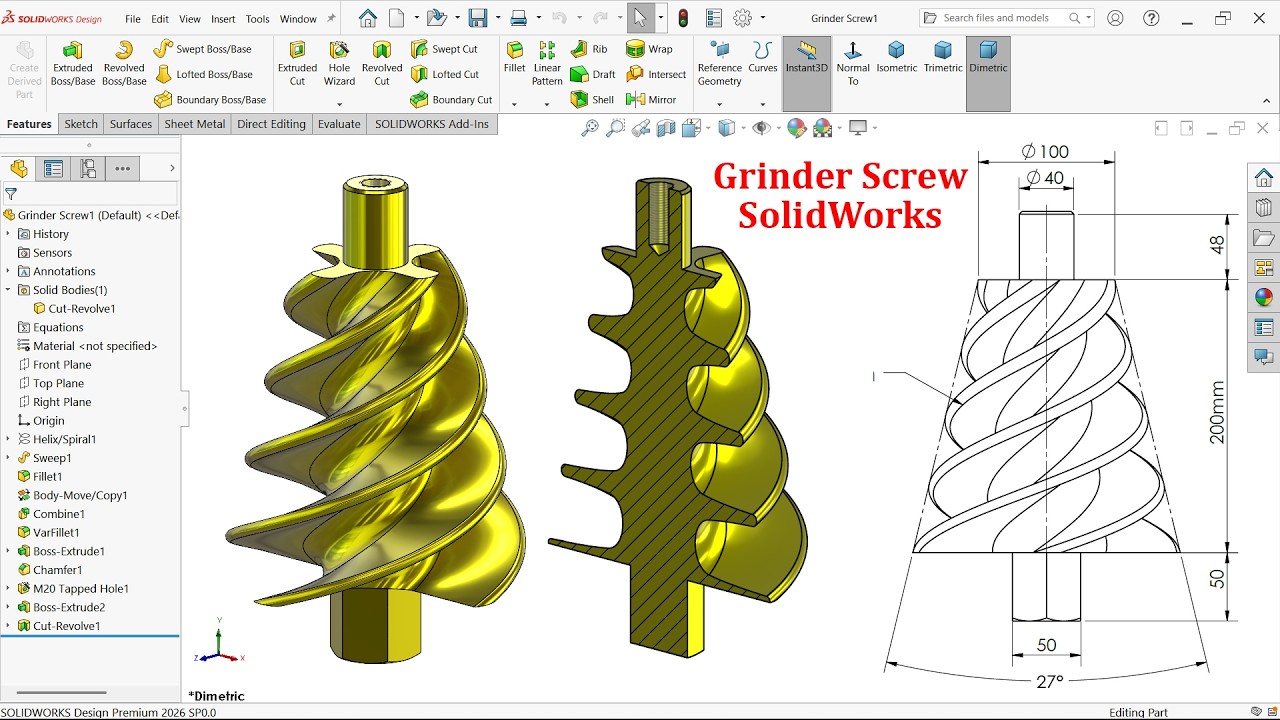This screenshot has width=1280, height=720.
Task: Open the Help question mark button
Action: point(1150,18)
